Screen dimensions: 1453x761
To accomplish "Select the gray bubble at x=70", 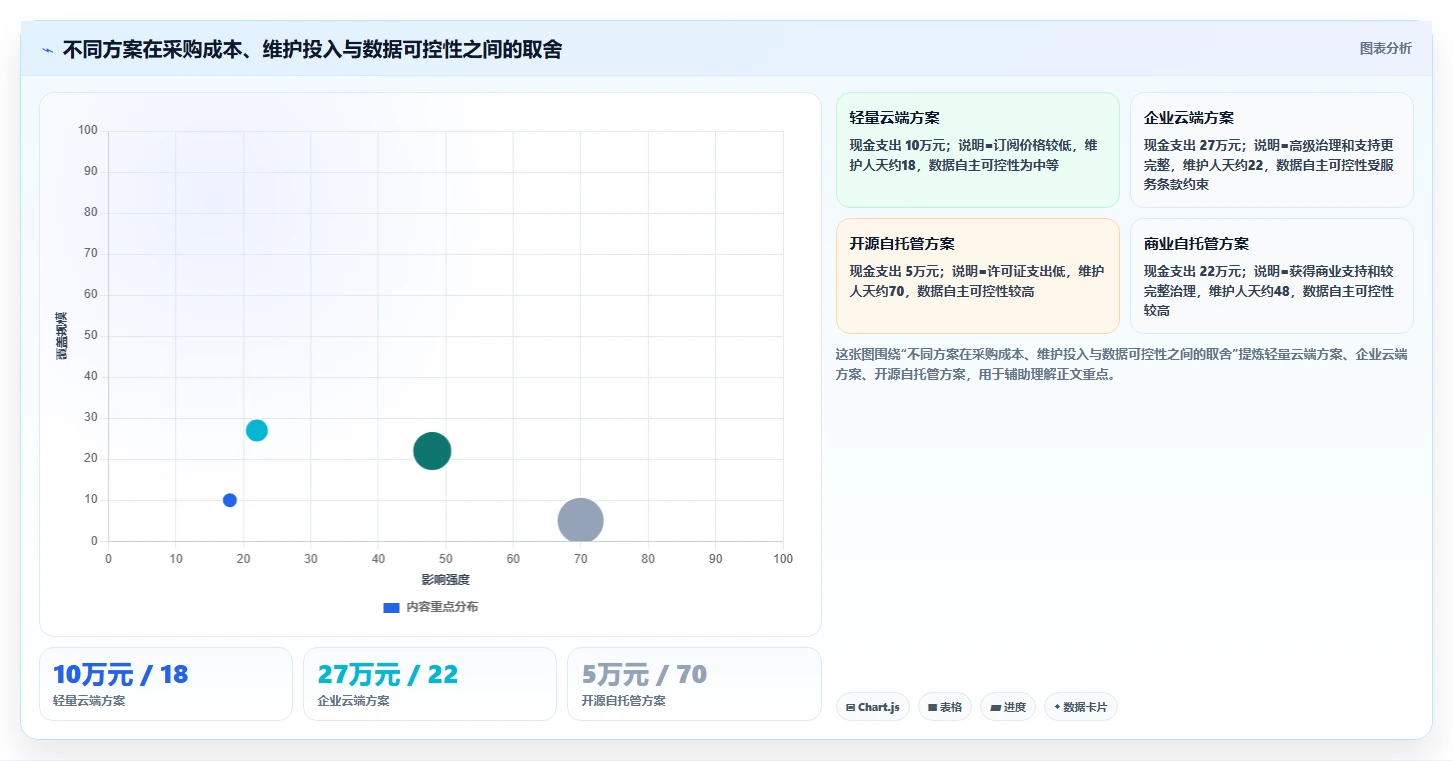I will (x=580, y=520).
